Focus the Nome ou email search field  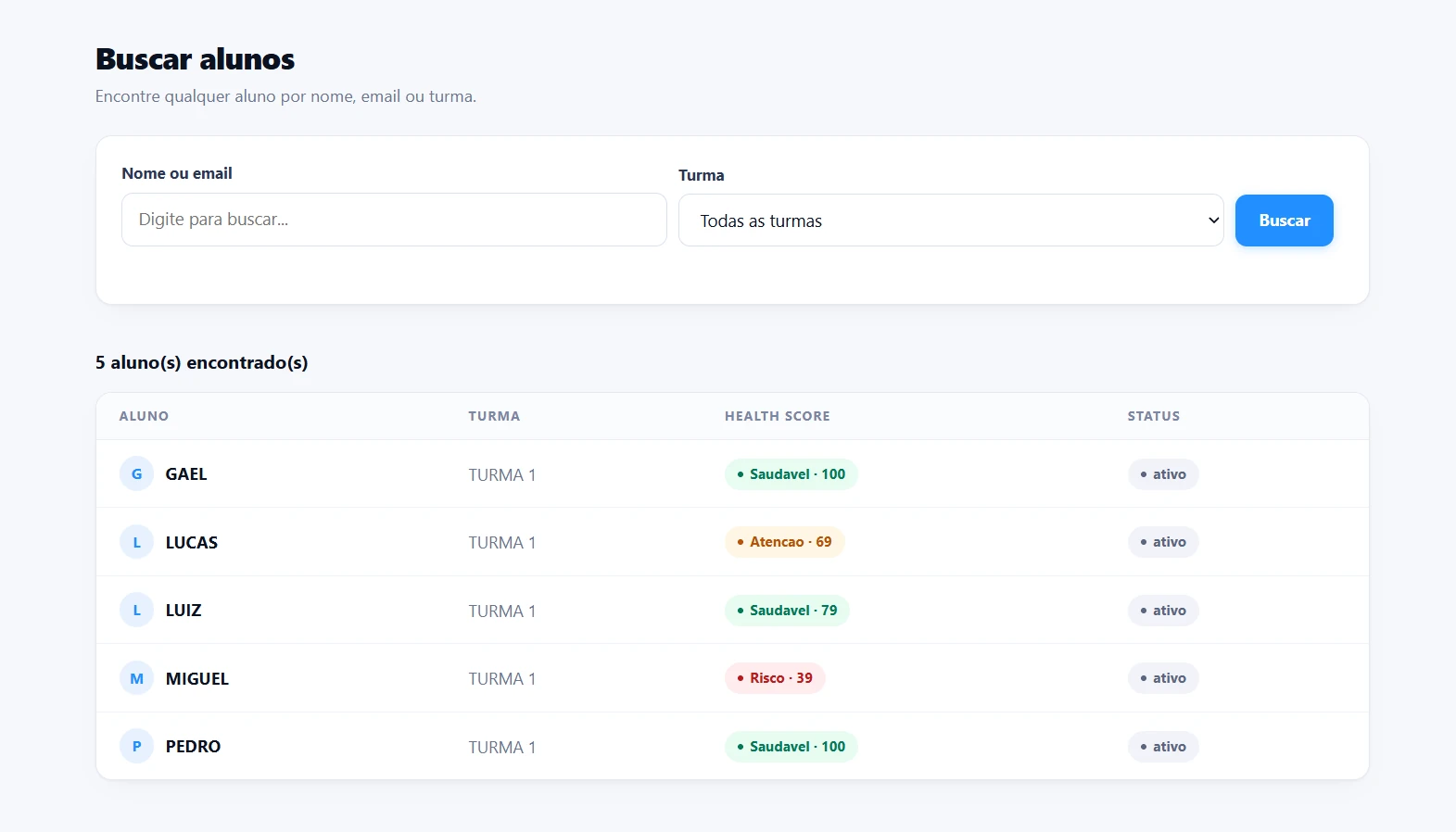tap(394, 220)
